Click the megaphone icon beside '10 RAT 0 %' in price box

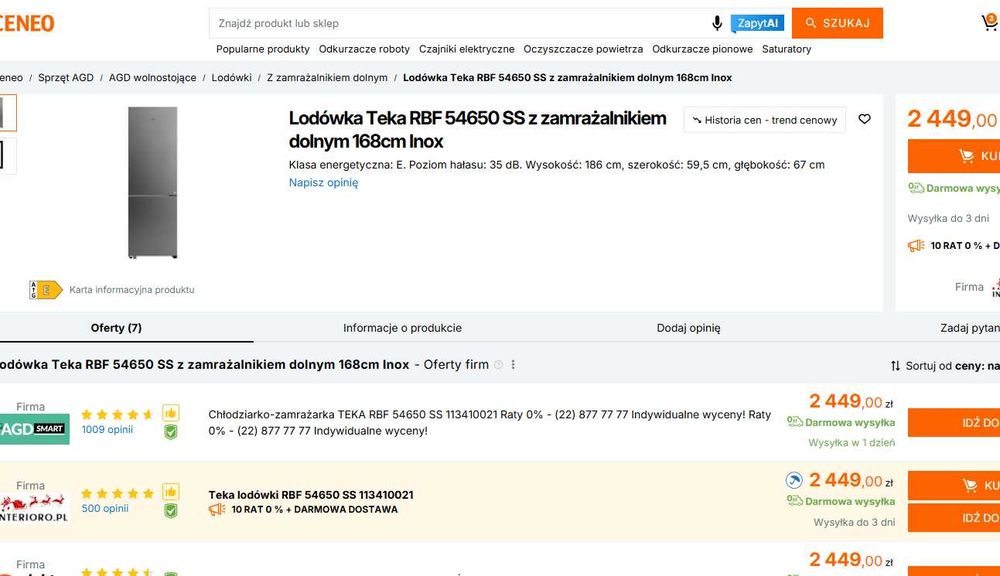pyautogui.click(x=916, y=246)
